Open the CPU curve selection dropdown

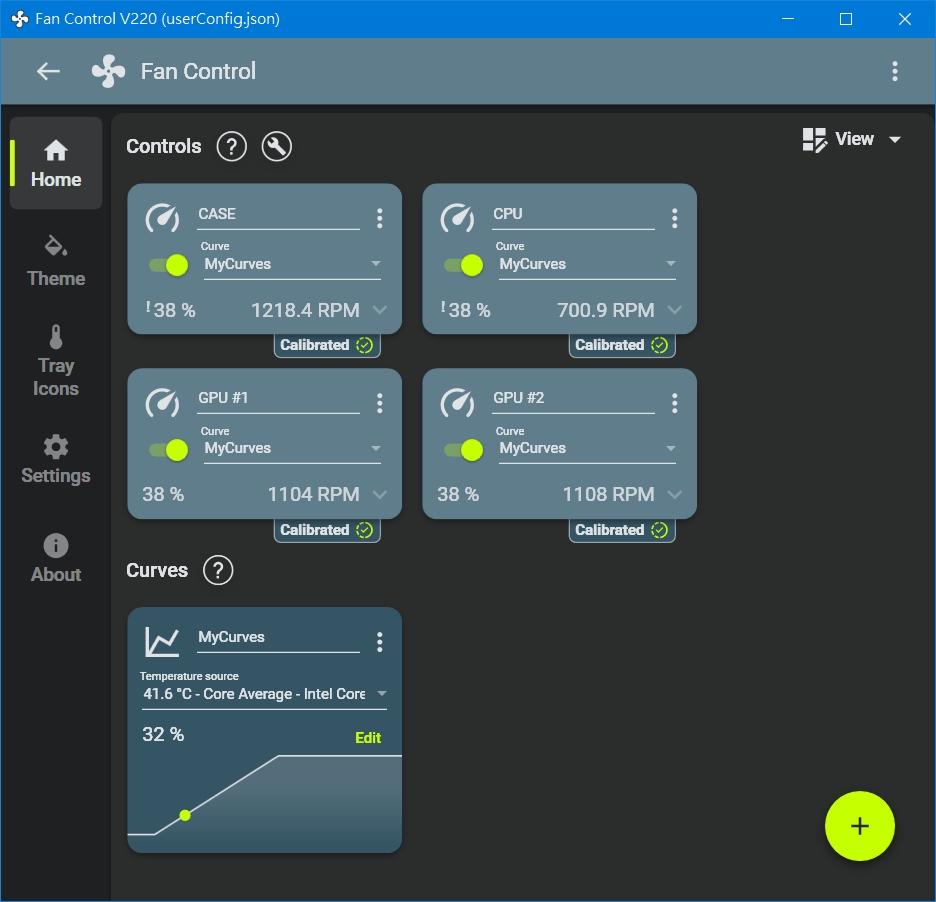point(587,265)
